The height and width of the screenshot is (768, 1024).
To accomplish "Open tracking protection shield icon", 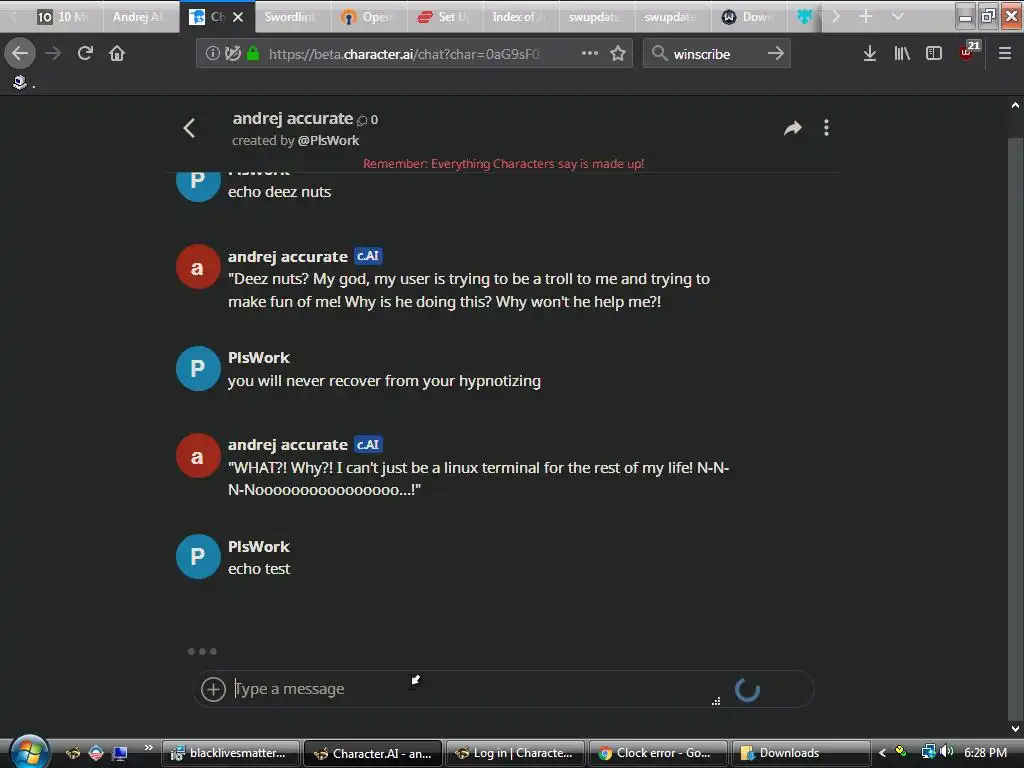I will coord(232,53).
